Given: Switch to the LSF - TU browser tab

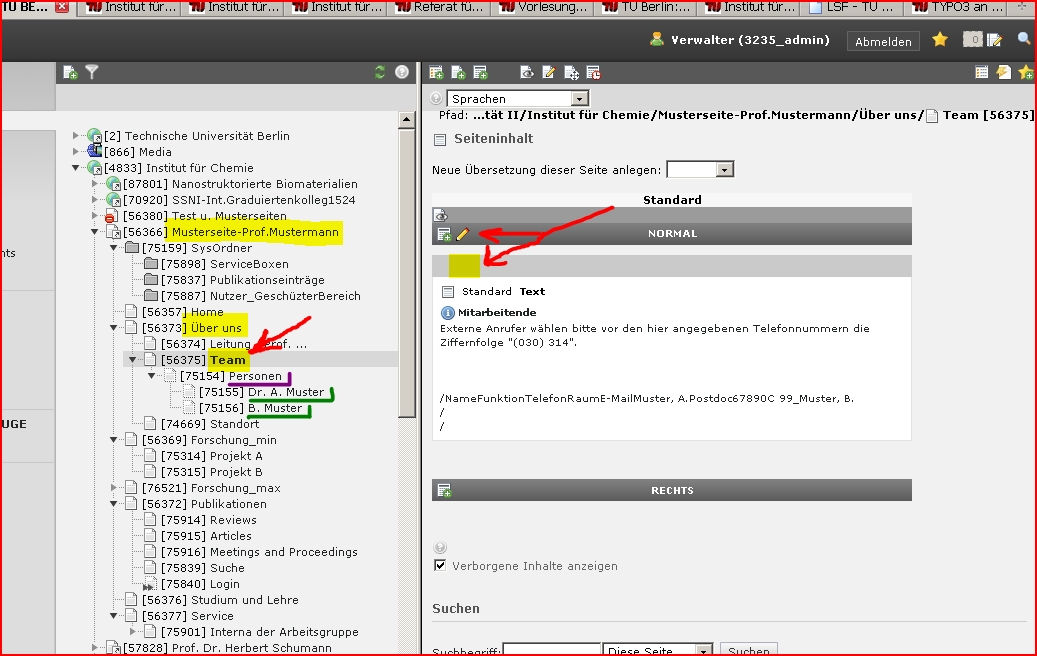Looking at the screenshot, I should tap(852, 8).
